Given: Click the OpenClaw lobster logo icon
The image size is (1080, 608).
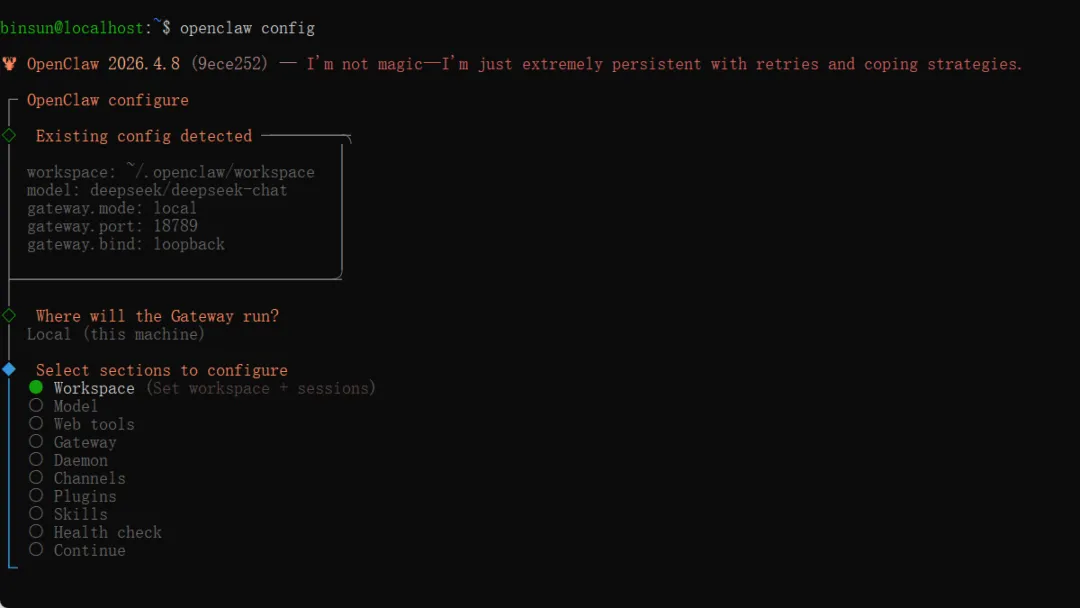Looking at the screenshot, I should pyautogui.click(x=9, y=63).
